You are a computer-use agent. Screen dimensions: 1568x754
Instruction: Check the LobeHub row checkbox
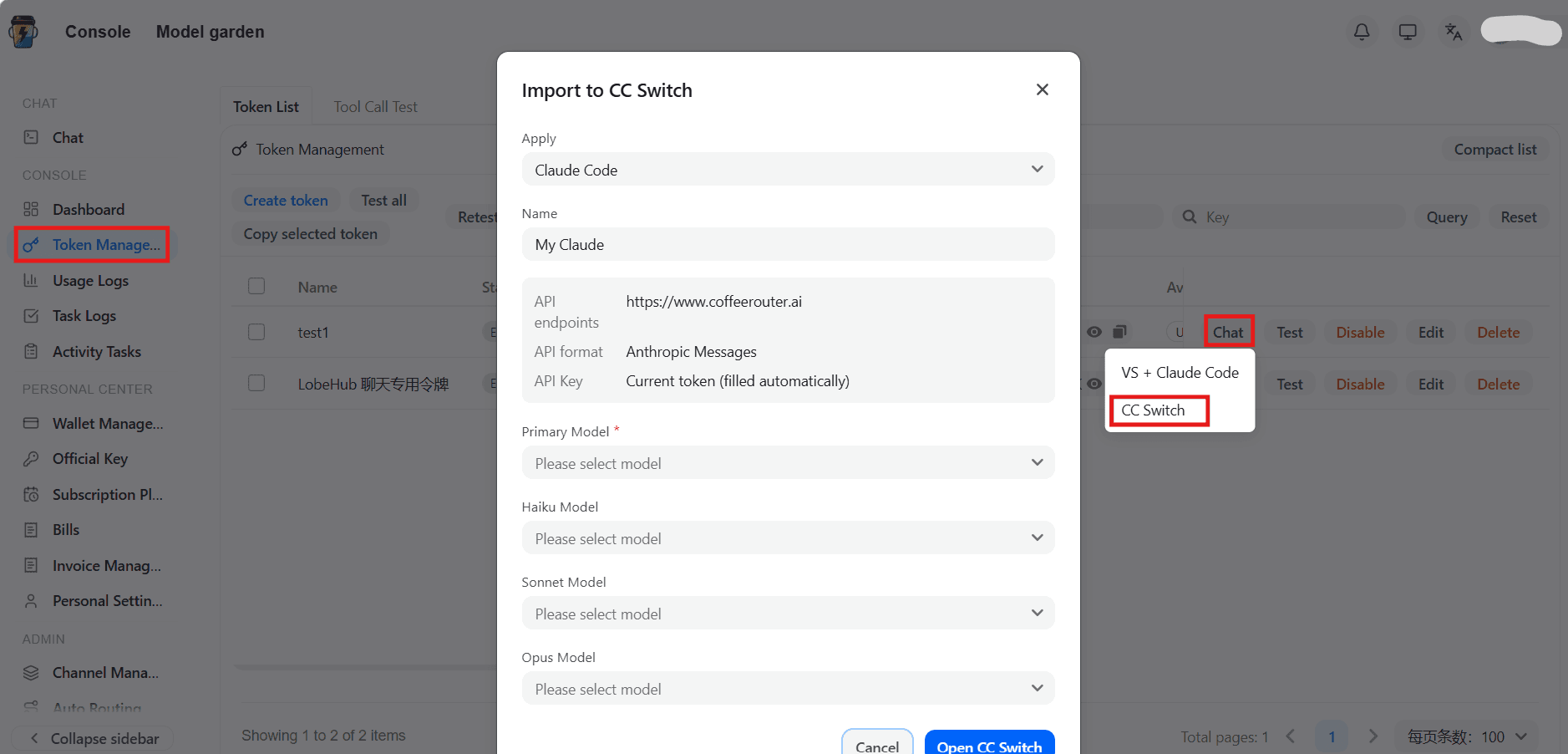tap(256, 383)
